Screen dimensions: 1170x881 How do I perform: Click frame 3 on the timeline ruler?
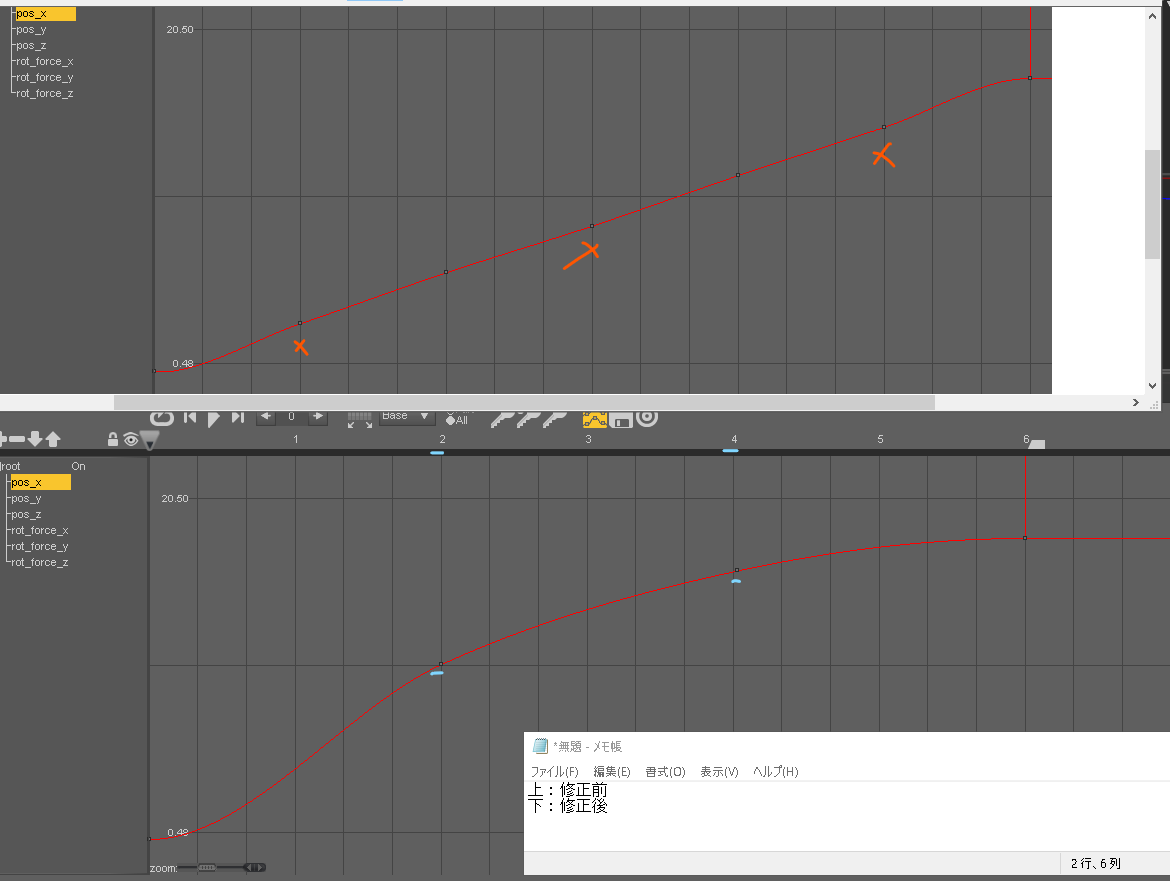point(589,439)
